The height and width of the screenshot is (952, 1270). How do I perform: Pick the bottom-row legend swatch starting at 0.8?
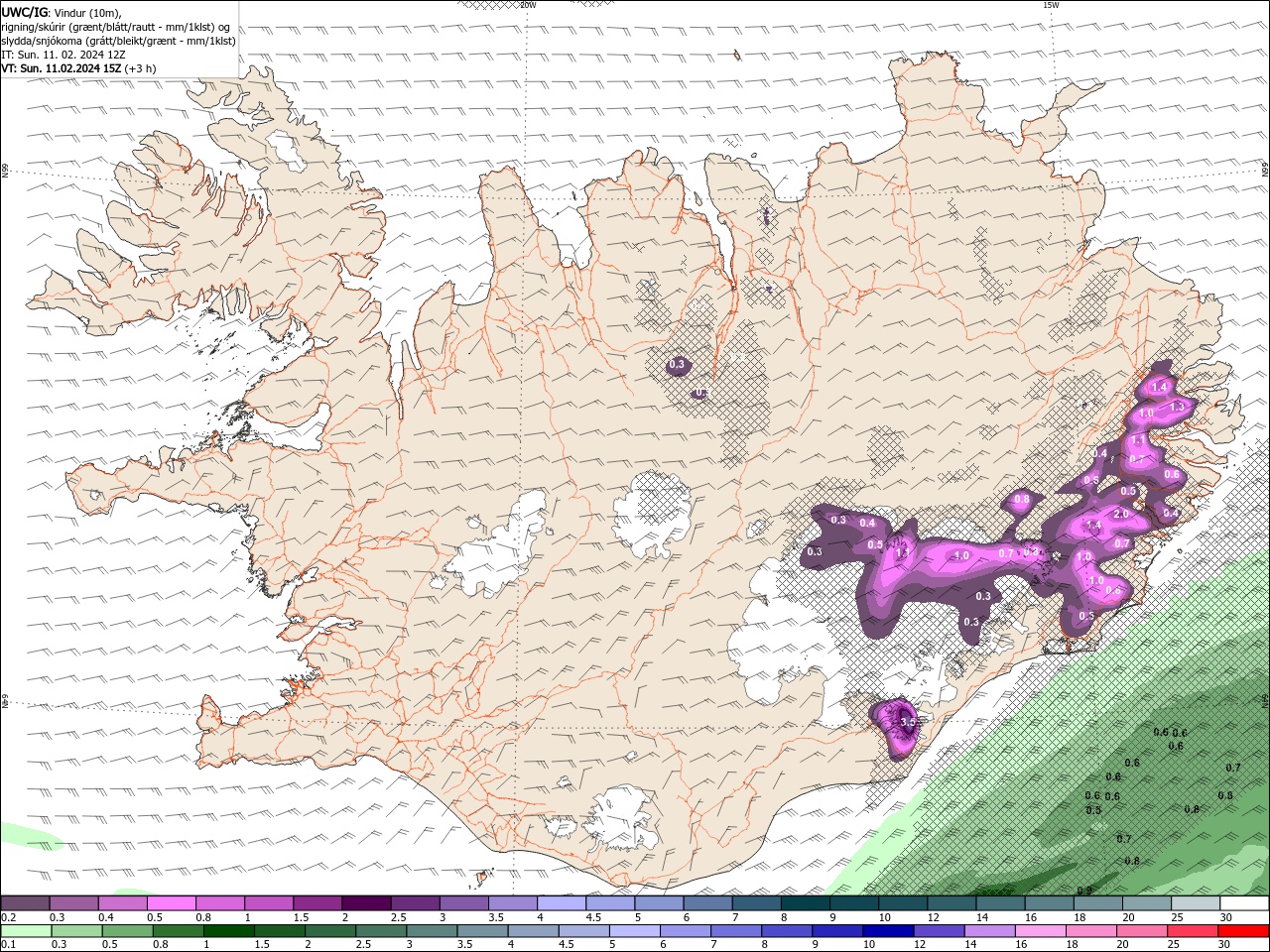tap(178, 931)
